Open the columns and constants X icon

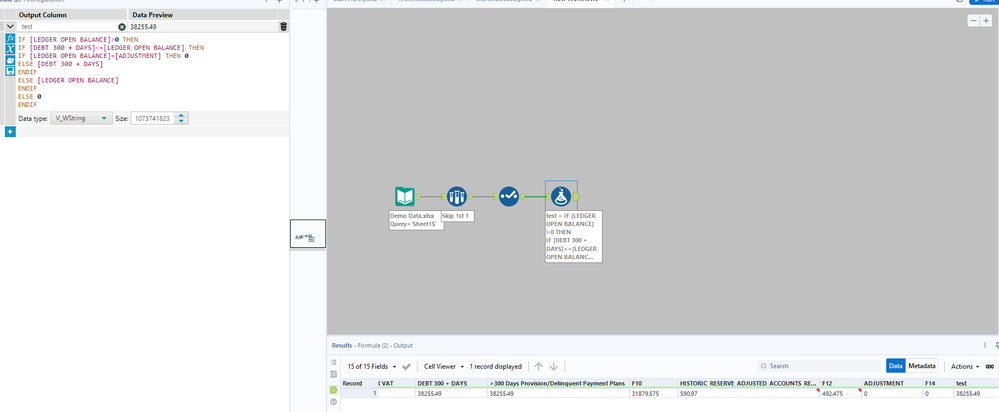10,49
